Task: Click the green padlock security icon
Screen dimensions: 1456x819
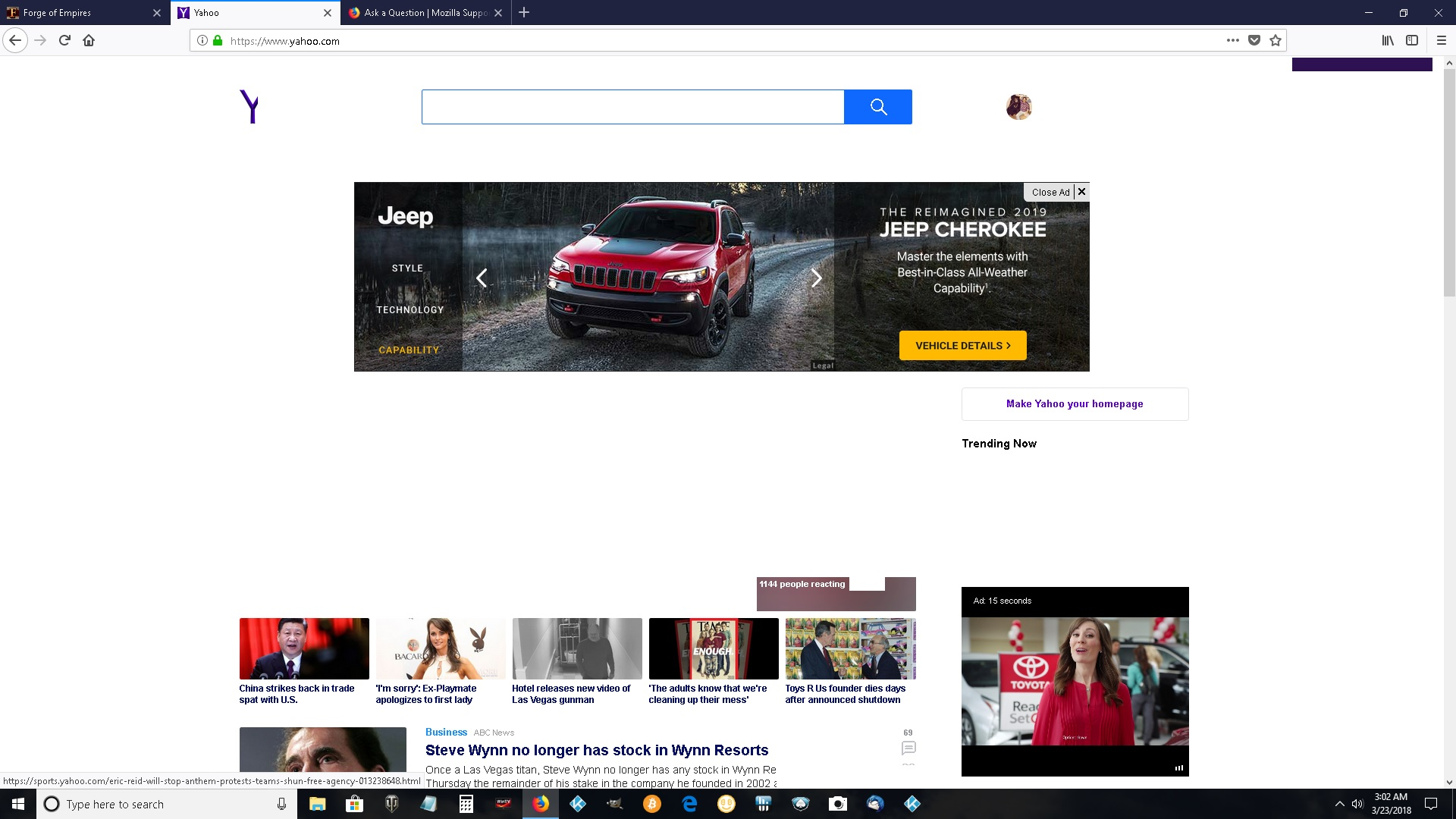Action: coord(218,41)
